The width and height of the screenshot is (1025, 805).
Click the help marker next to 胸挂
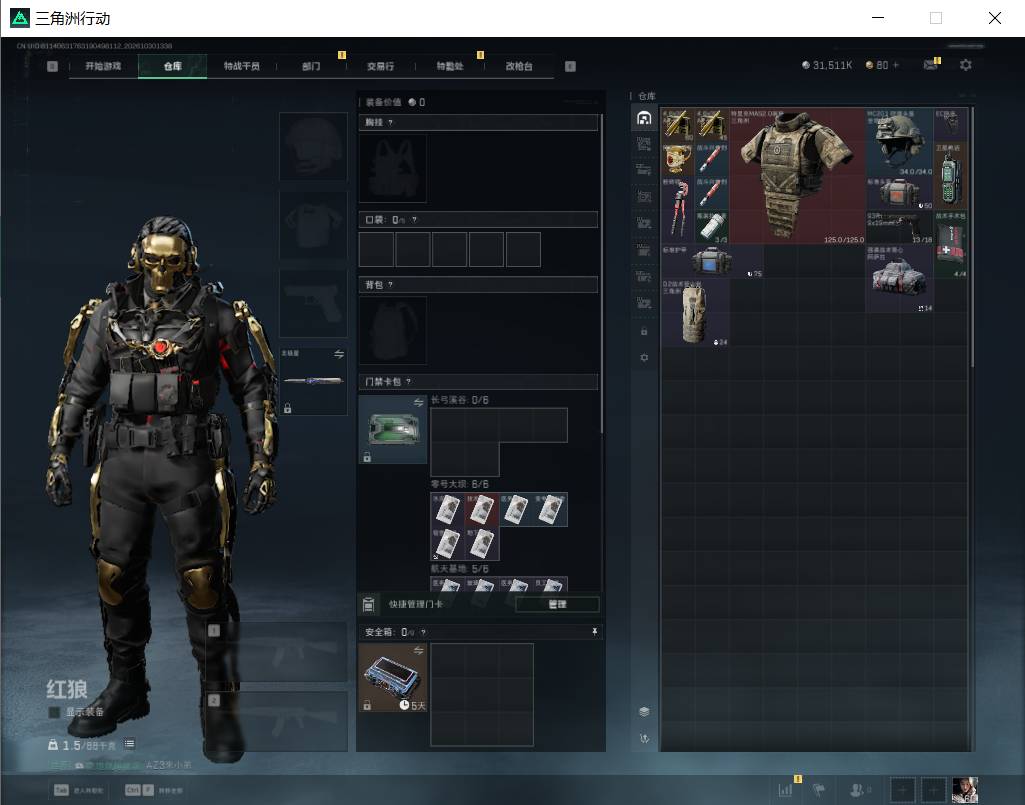(x=390, y=122)
